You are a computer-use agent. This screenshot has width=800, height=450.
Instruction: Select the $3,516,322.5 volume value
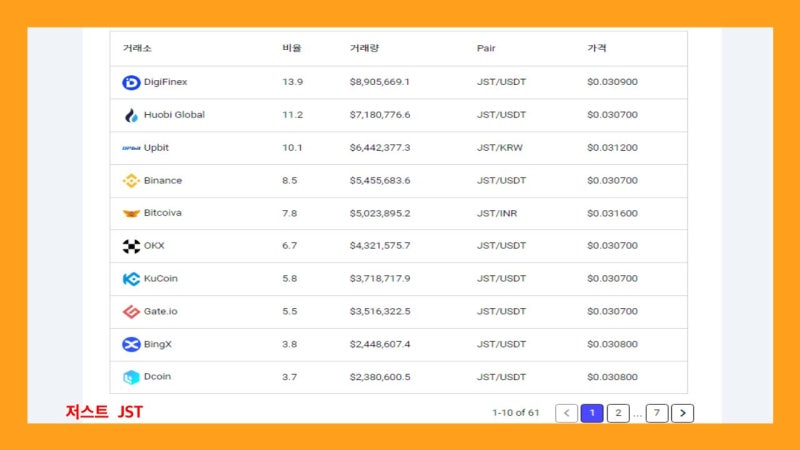(x=380, y=311)
